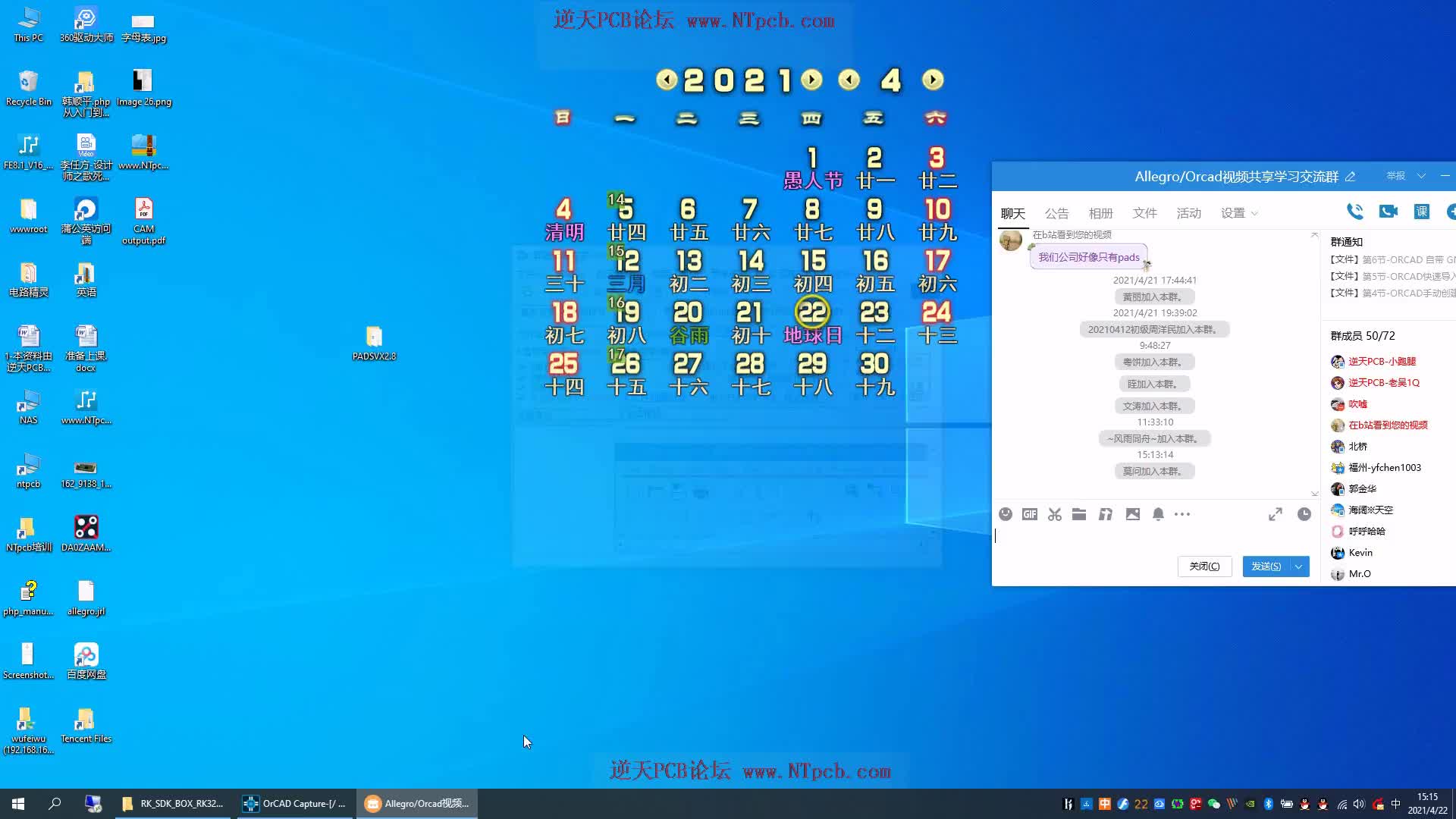
Task: Open allegro.jrl desktop file
Action: pos(86,598)
